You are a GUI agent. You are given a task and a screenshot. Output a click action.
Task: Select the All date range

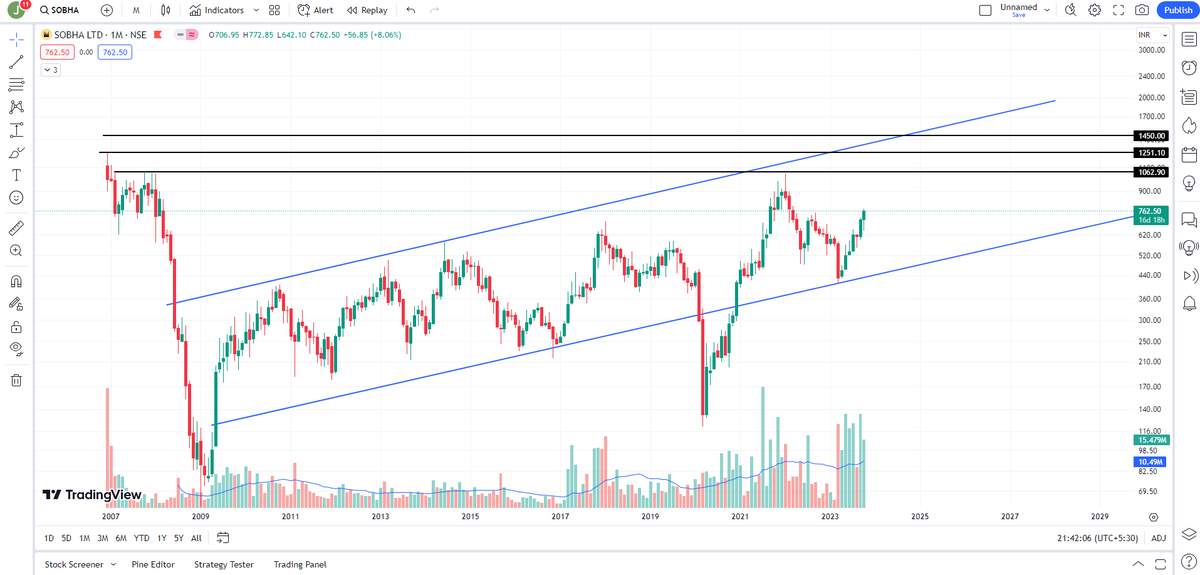(196, 538)
